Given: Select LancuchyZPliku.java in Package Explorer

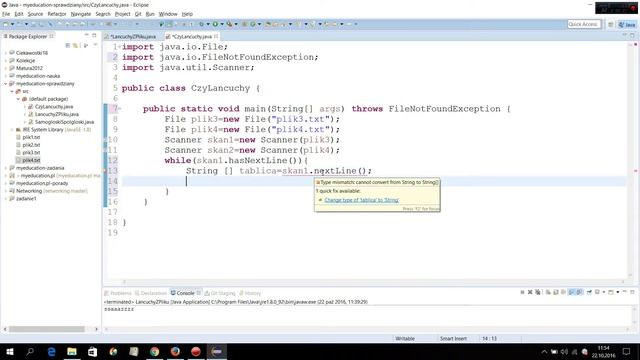Looking at the screenshot, I should point(56,114).
